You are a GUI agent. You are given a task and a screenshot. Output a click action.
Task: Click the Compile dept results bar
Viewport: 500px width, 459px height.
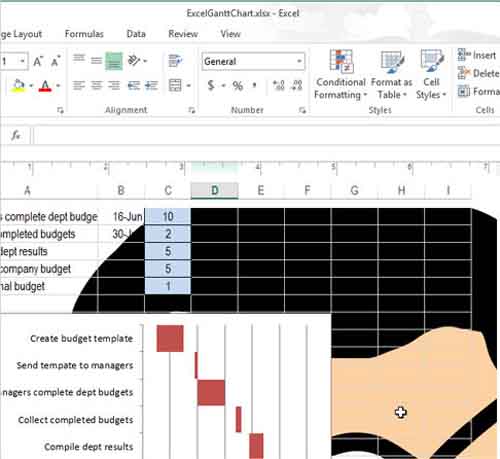[x=256, y=446]
